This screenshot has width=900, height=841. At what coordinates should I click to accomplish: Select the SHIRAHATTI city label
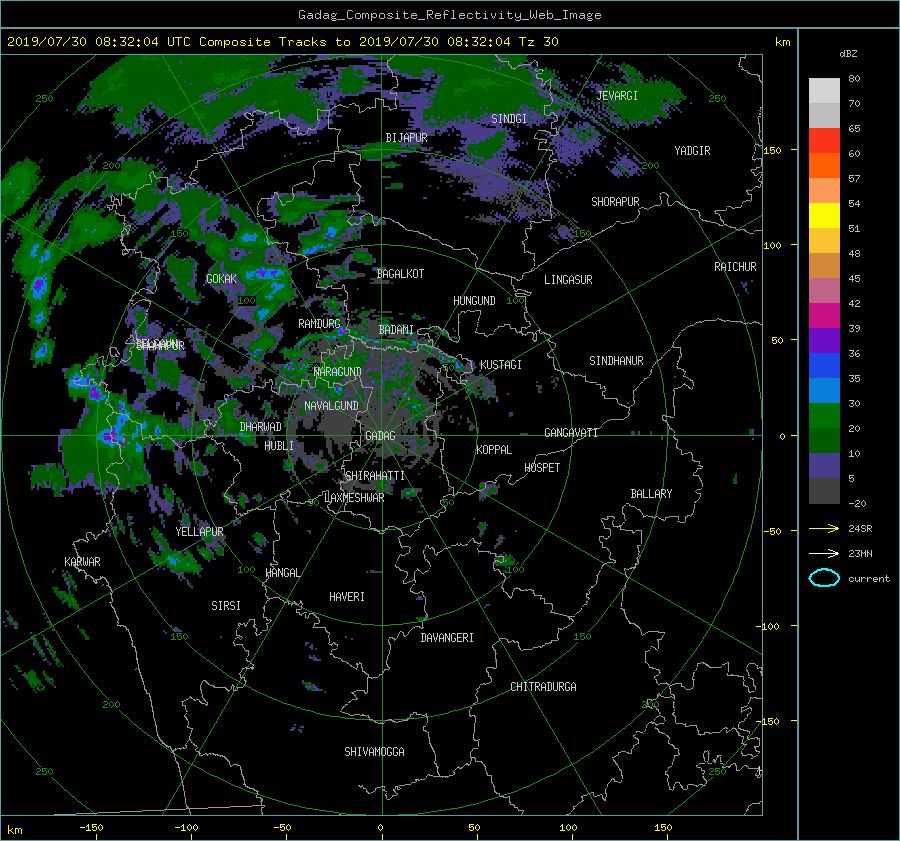[x=375, y=476]
